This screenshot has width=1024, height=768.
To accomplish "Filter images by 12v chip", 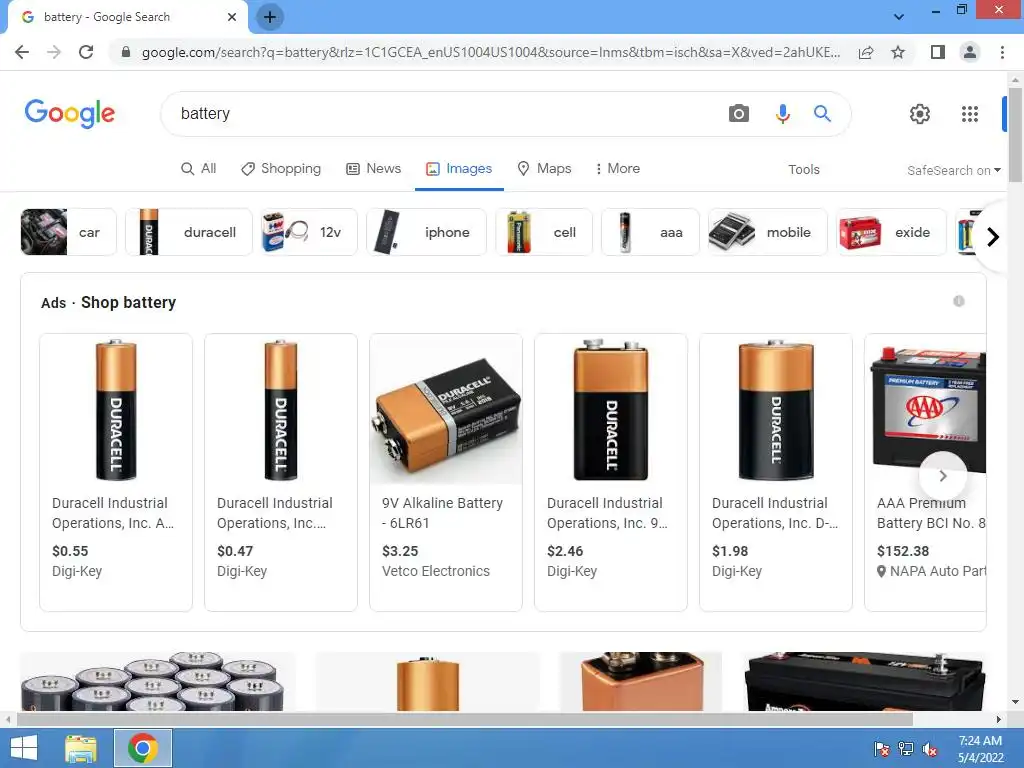I will point(309,232).
